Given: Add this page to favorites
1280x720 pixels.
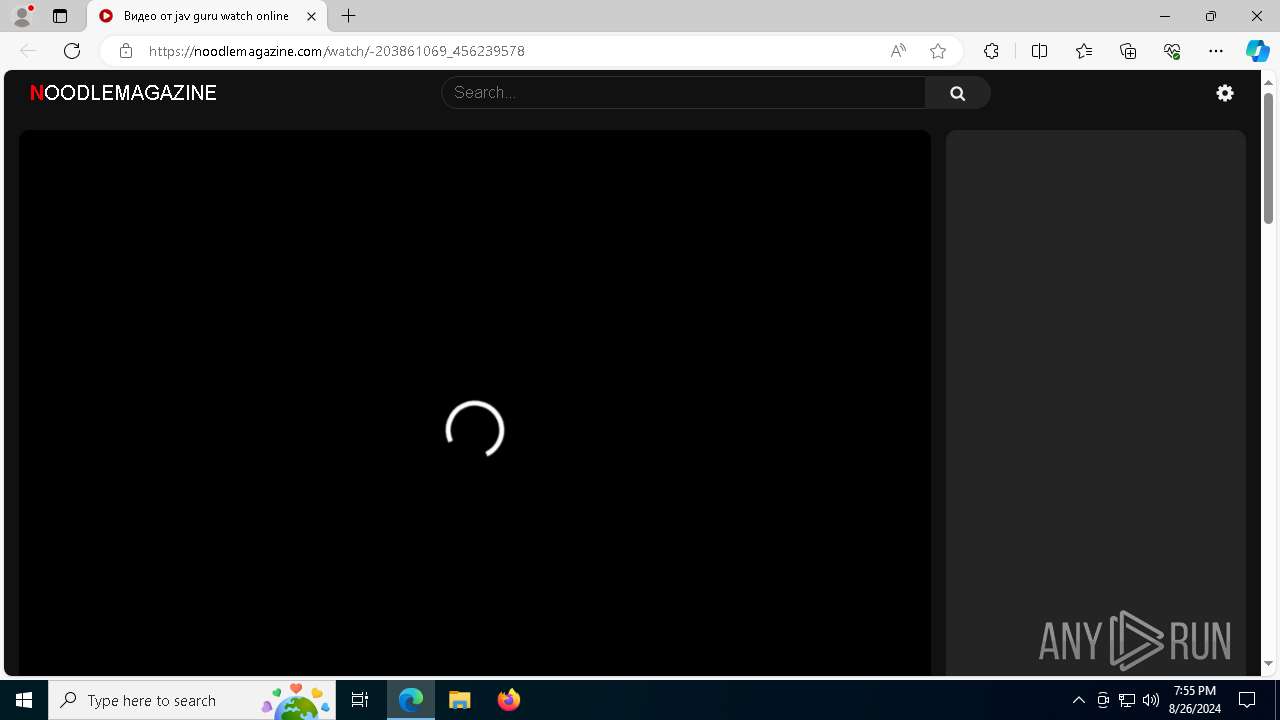Looking at the screenshot, I should pyautogui.click(x=938, y=51).
